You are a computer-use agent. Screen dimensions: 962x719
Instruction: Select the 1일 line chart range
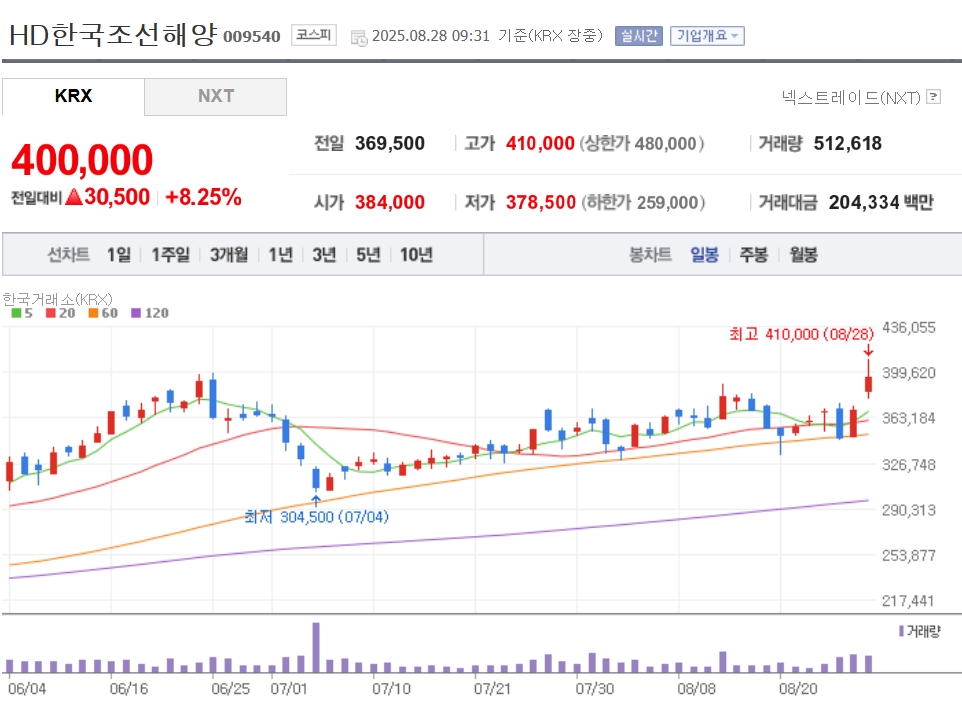119,254
